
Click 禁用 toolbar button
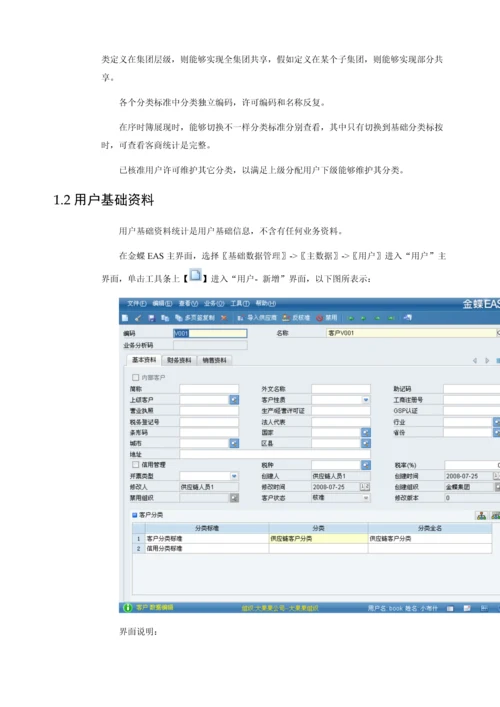pyautogui.click(x=327, y=318)
